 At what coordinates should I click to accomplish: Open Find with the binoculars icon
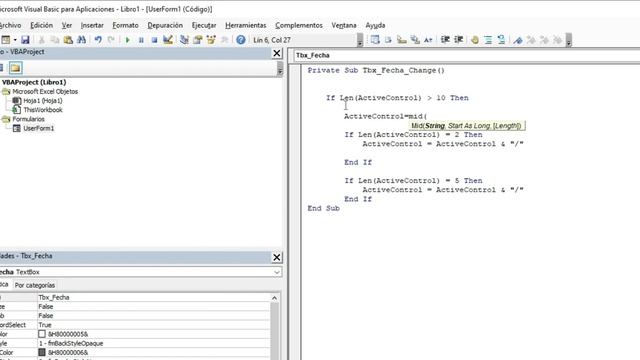81,40
